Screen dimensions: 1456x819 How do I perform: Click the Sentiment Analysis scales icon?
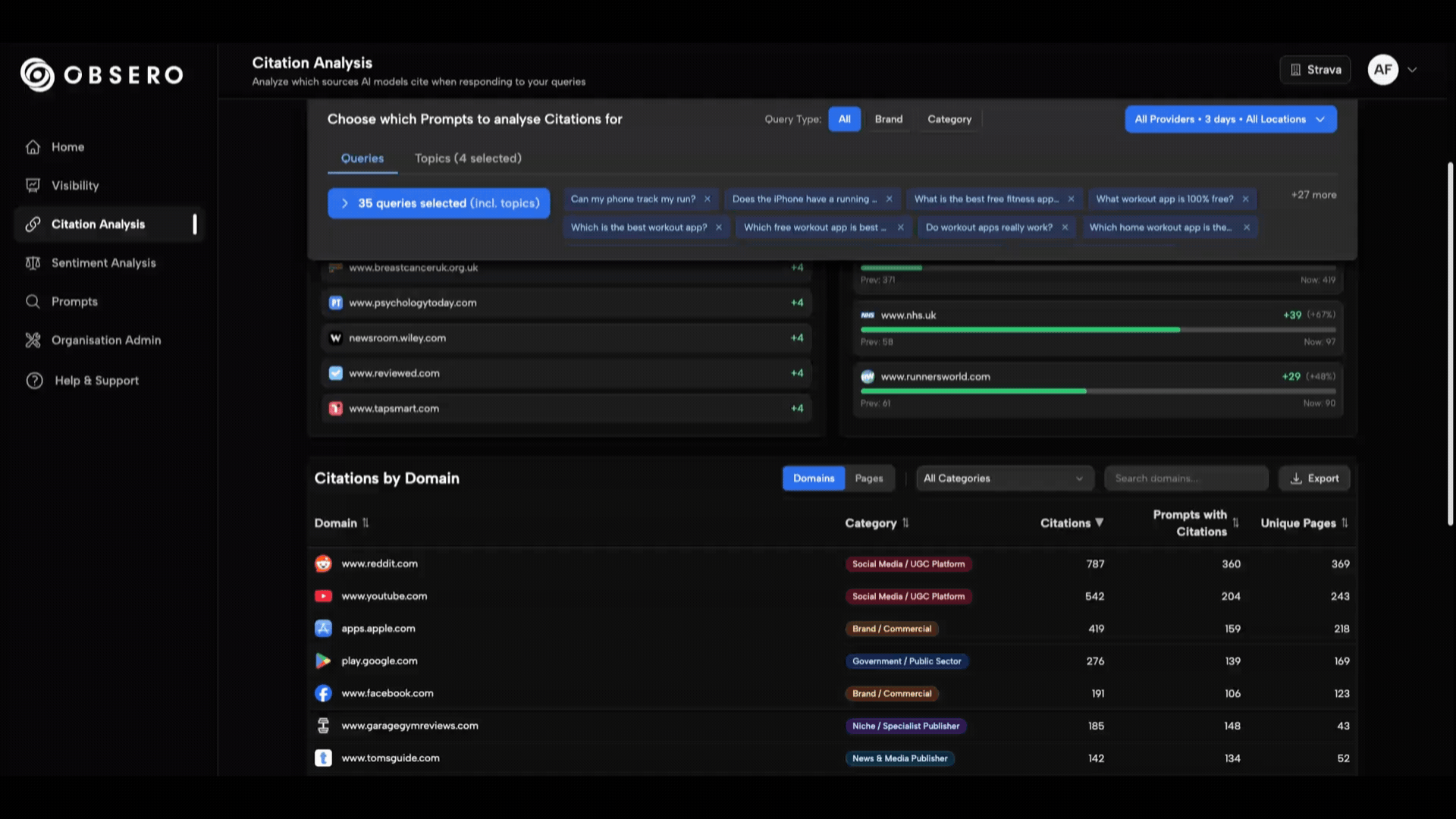click(x=33, y=263)
